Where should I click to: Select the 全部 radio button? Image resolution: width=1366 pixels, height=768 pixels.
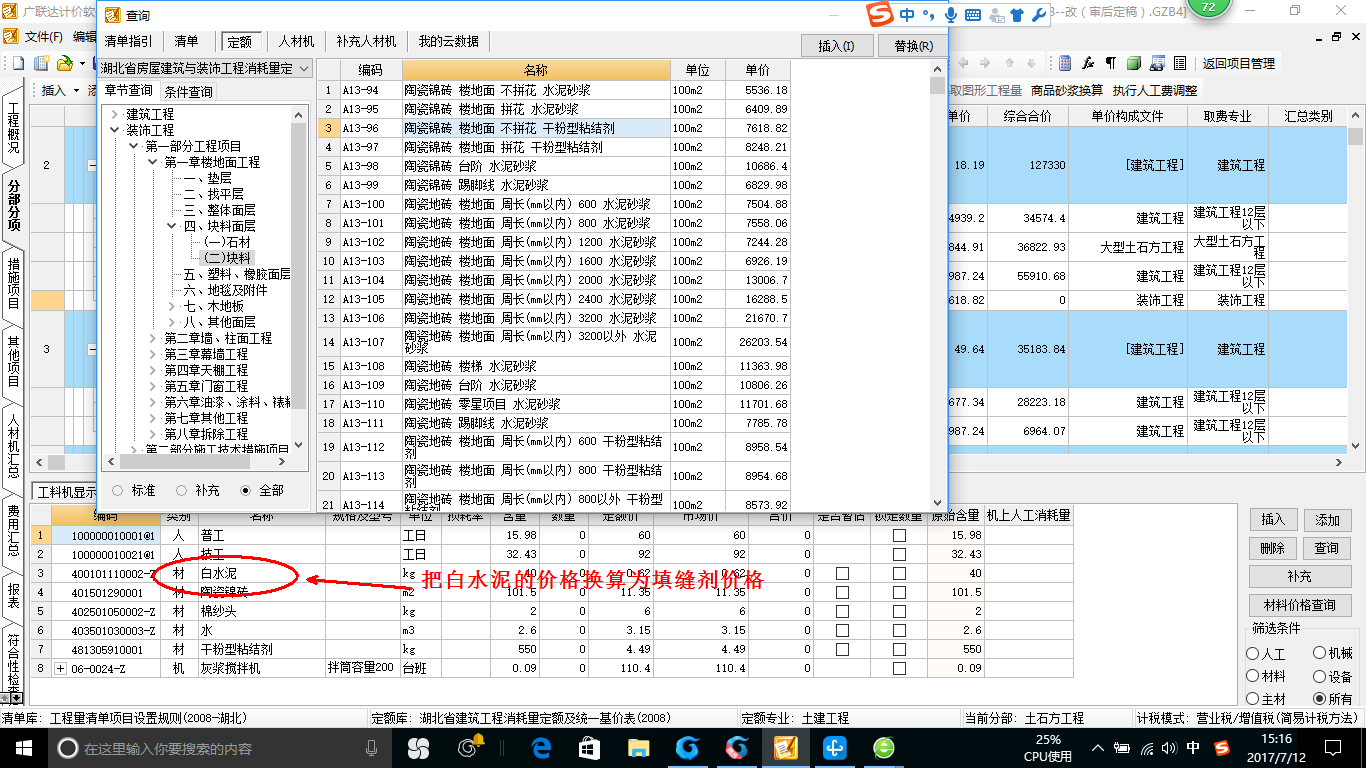[246, 490]
